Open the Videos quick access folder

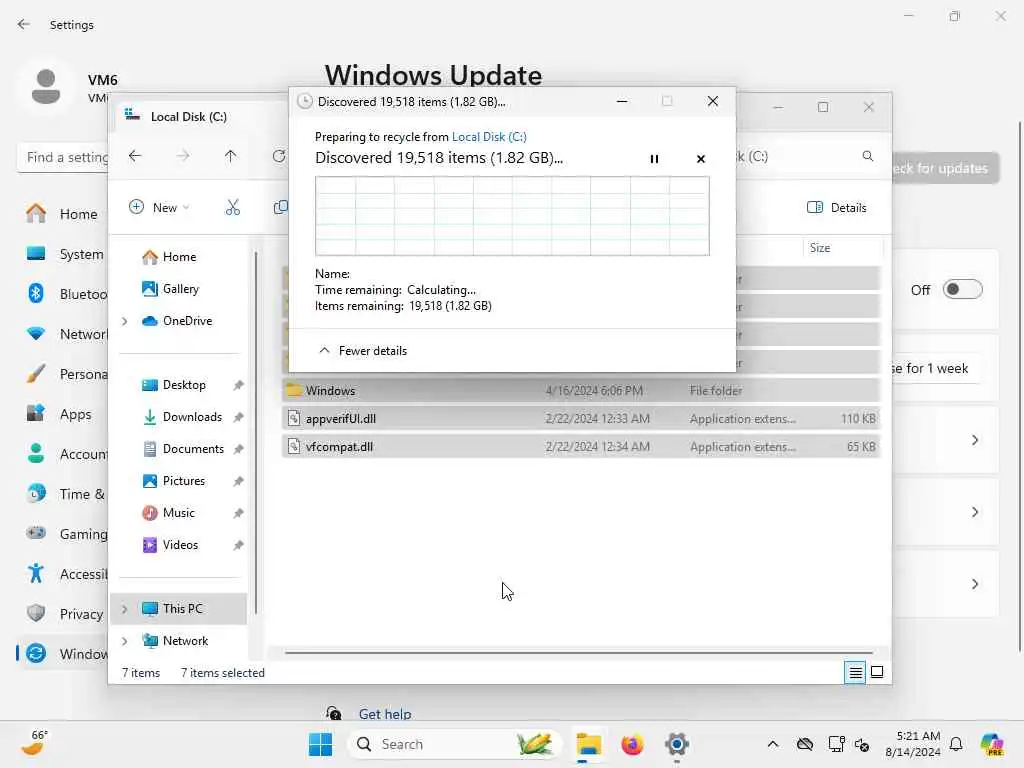[x=170, y=545]
